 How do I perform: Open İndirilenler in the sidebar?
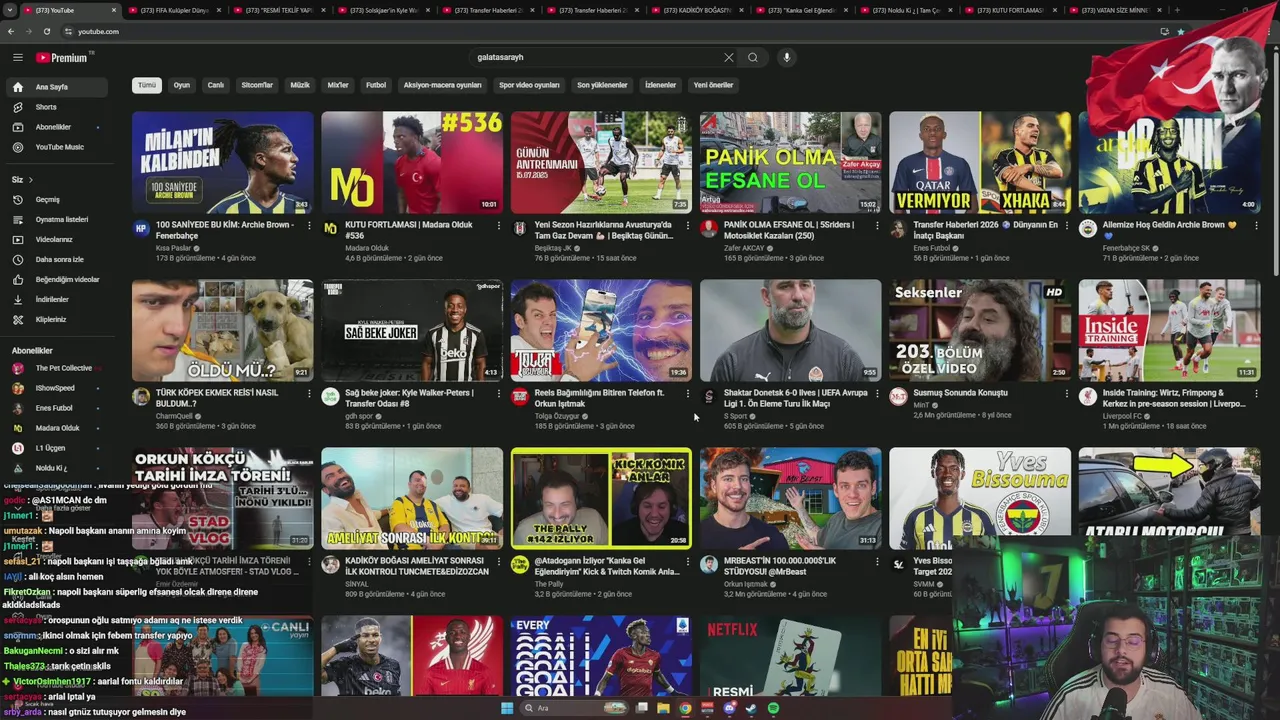pos(56,299)
